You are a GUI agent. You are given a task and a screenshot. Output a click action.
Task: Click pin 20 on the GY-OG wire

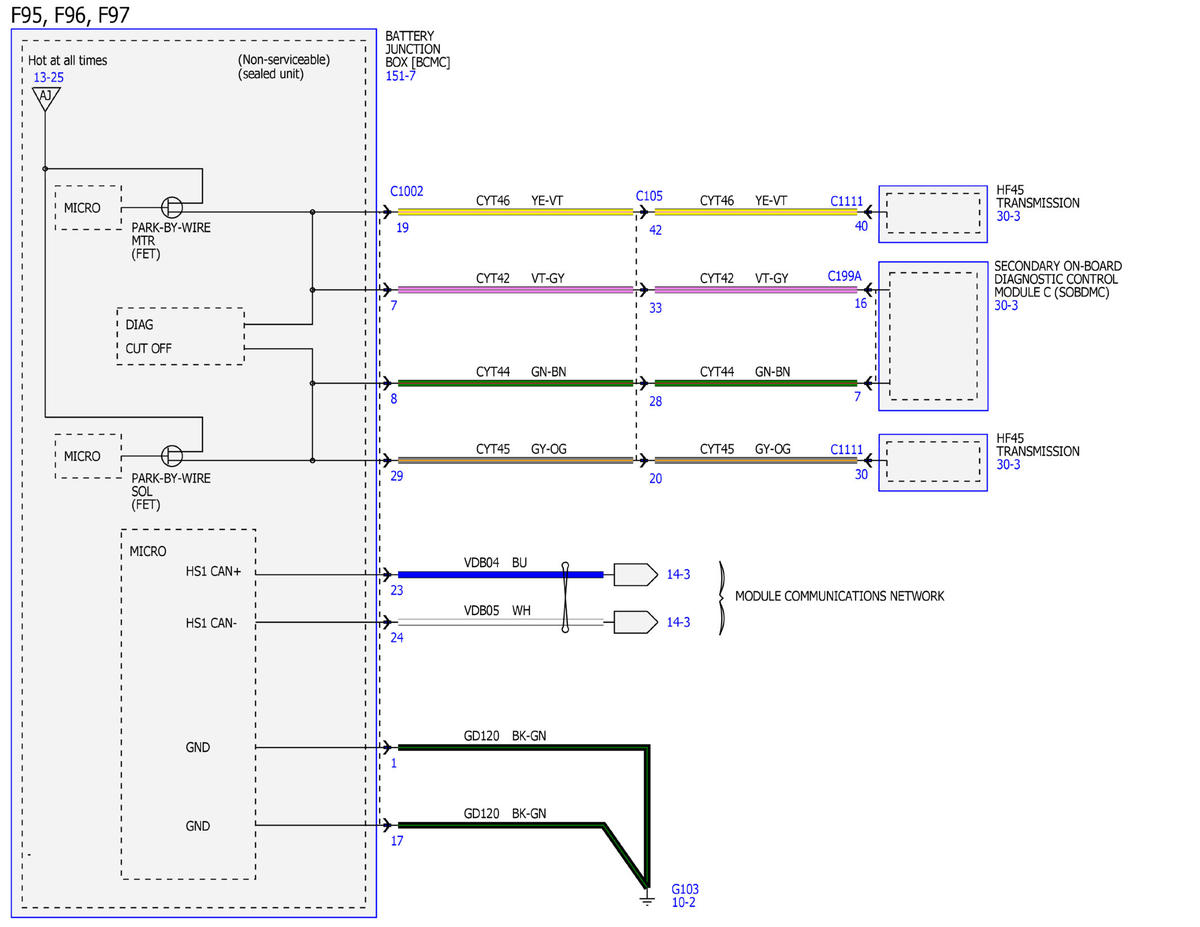click(x=655, y=479)
